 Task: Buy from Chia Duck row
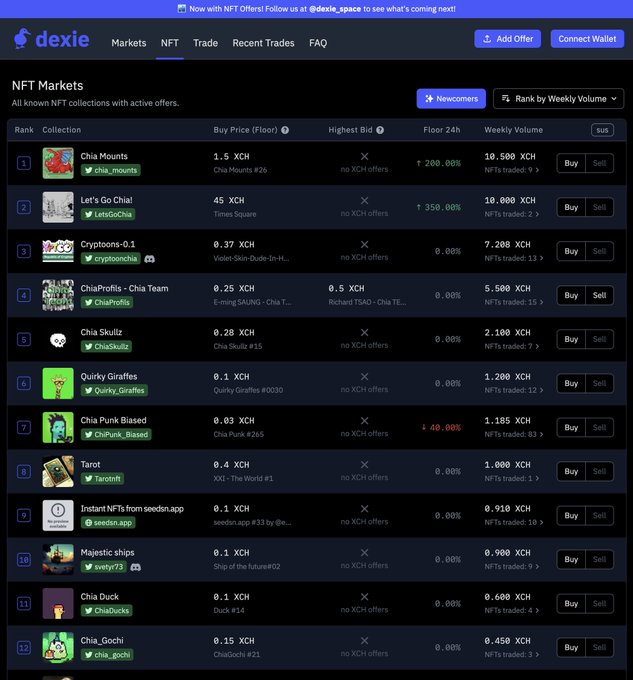click(x=571, y=603)
